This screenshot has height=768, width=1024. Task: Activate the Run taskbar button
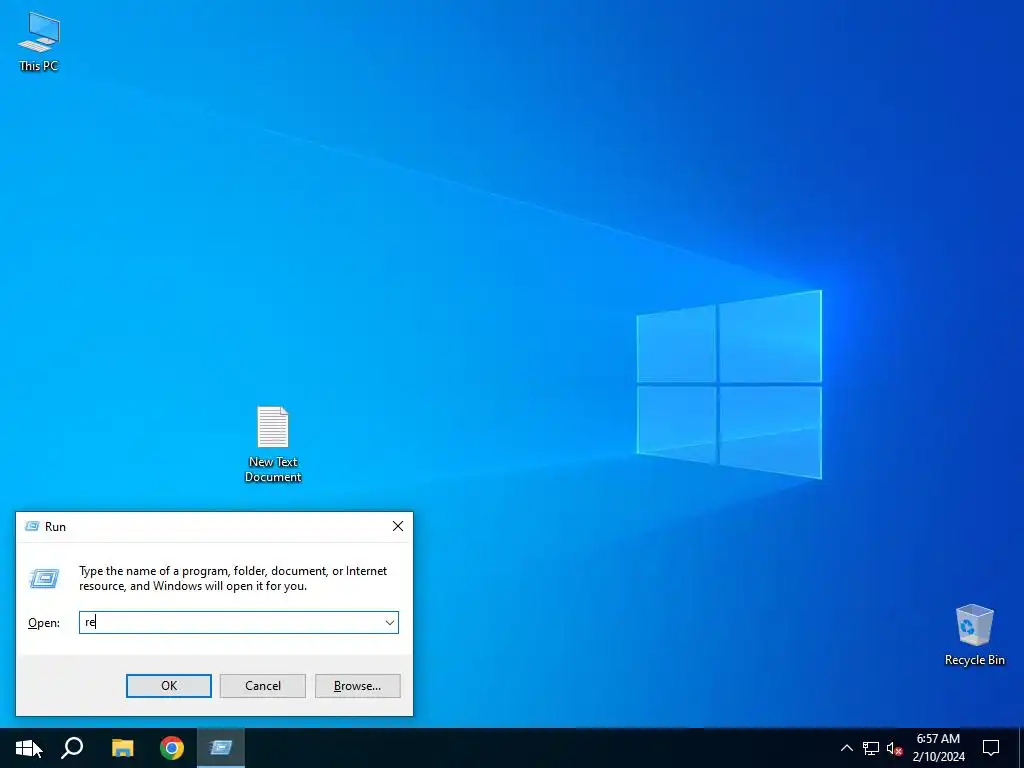click(221, 748)
